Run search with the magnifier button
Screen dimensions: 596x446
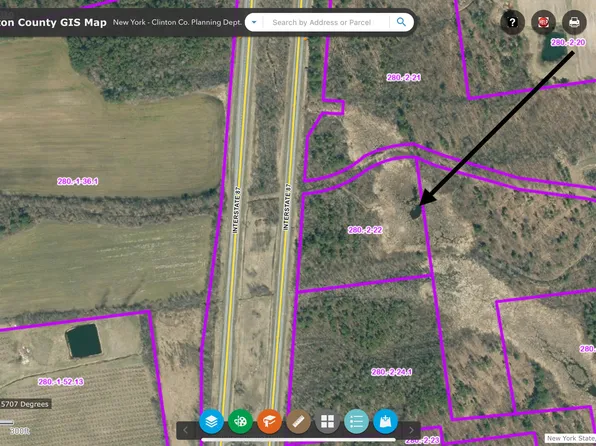click(x=401, y=22)
